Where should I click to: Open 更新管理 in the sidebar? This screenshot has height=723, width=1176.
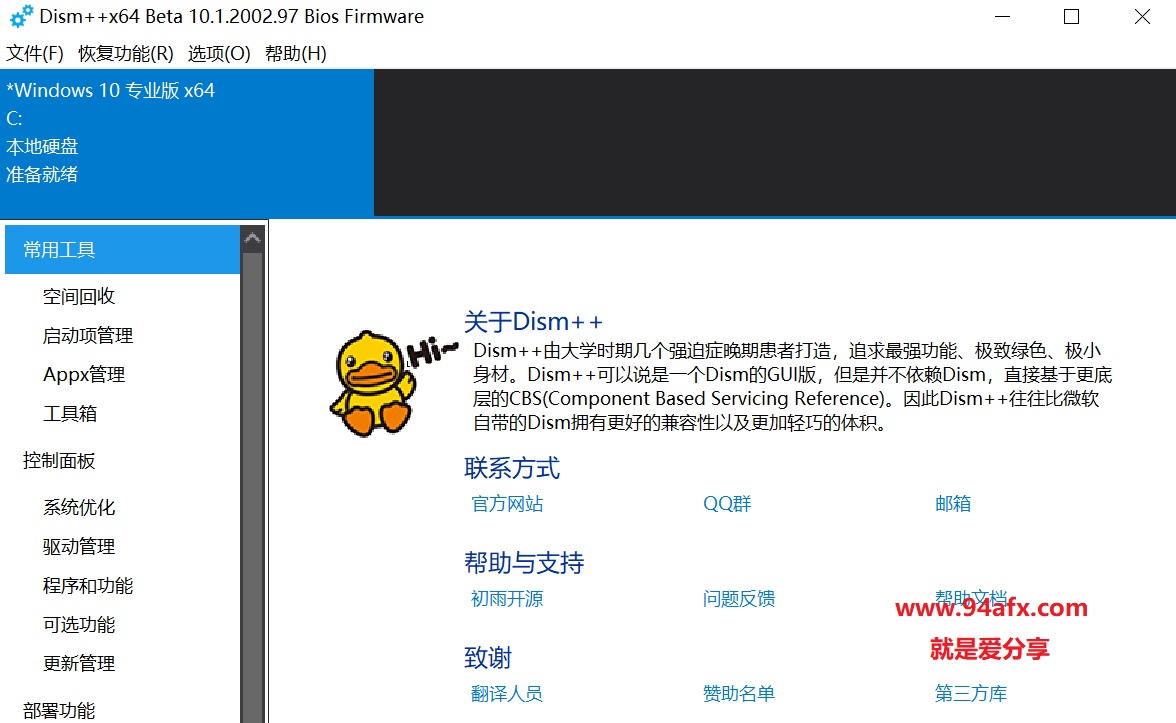click(x=79, y=663)
